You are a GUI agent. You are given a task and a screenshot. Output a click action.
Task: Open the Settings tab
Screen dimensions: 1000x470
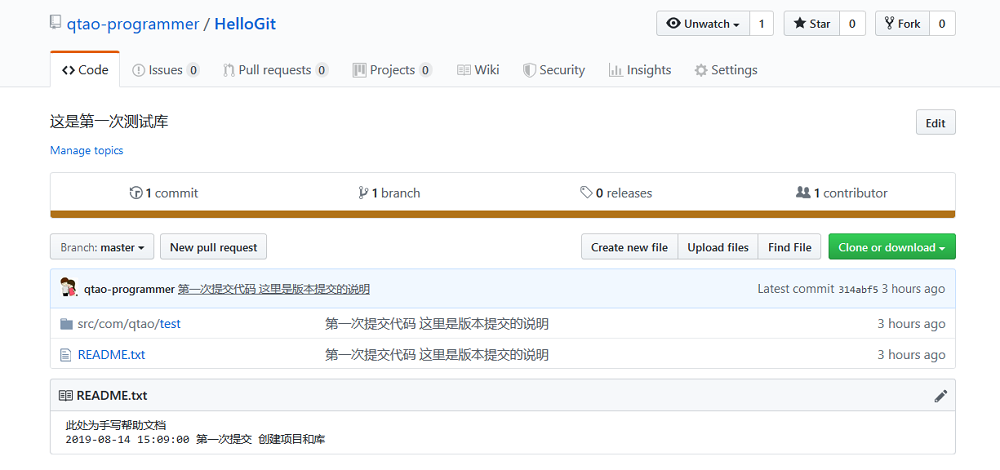726,70
